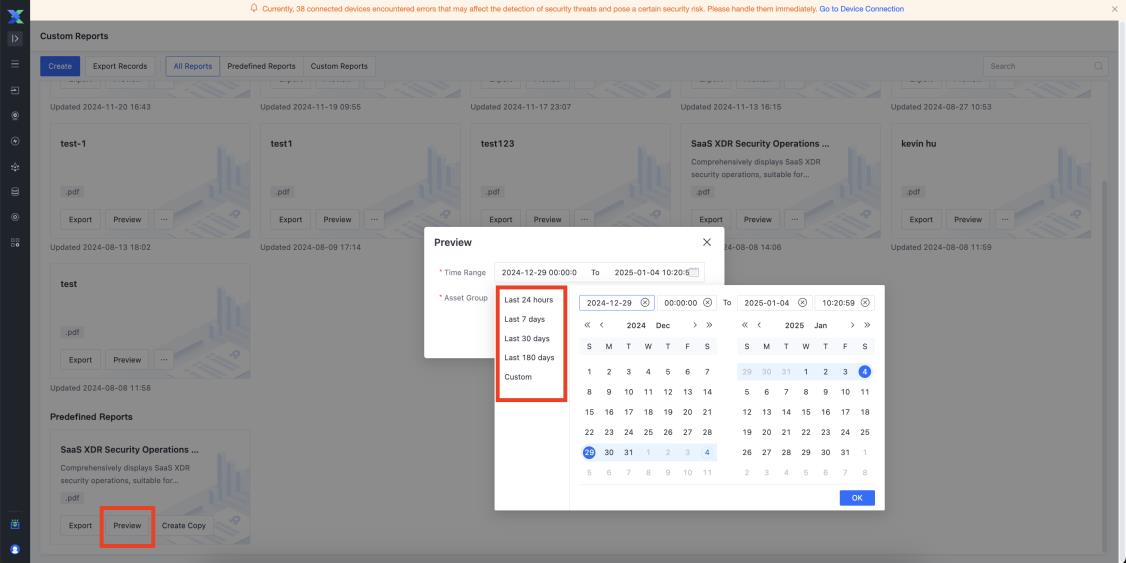
Task: Go to next month in 2024 Dec calendar
Action: (694, 325)
